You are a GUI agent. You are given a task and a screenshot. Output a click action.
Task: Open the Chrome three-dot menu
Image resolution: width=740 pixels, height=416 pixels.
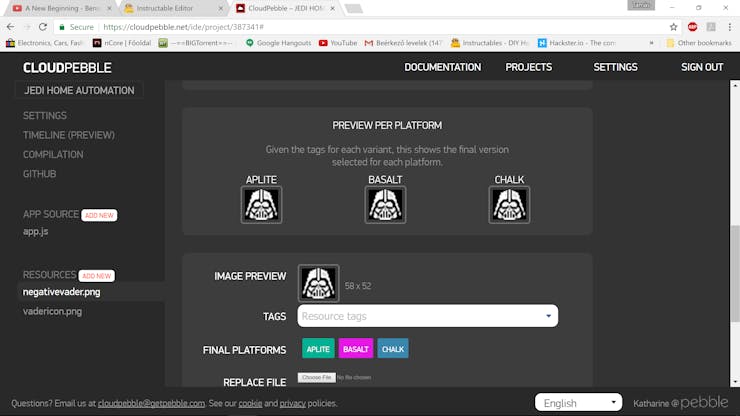click(x=730, y=27)
